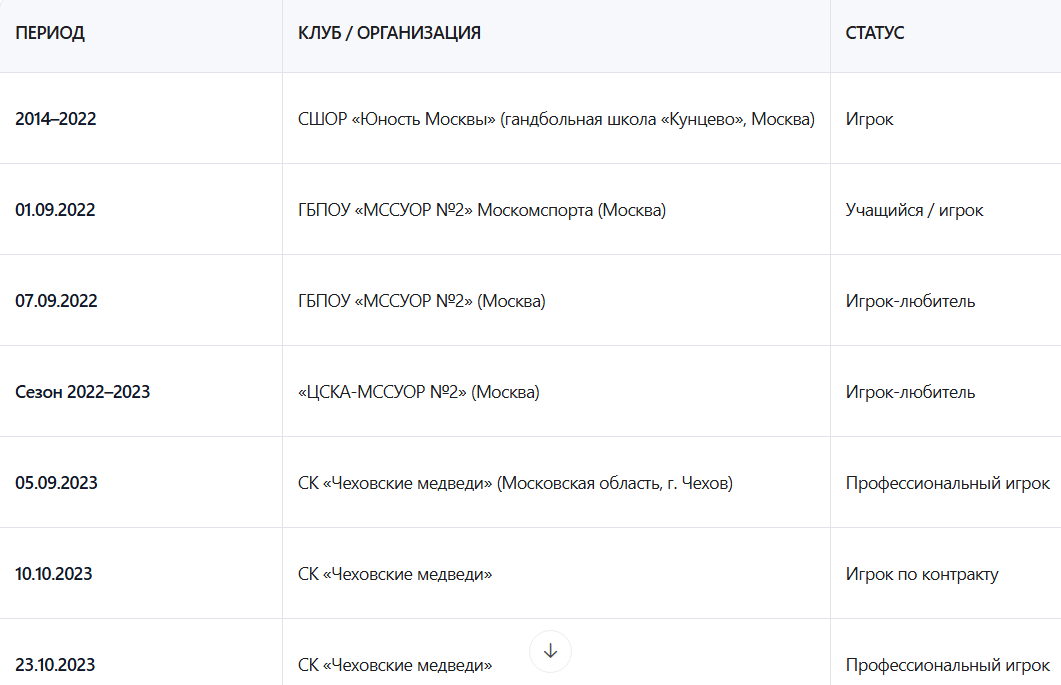Viewport: 1061px width, 685px height.
Task: Click Игрок-любитель status in 07.09.2022 row
Action: pos(910,301)
